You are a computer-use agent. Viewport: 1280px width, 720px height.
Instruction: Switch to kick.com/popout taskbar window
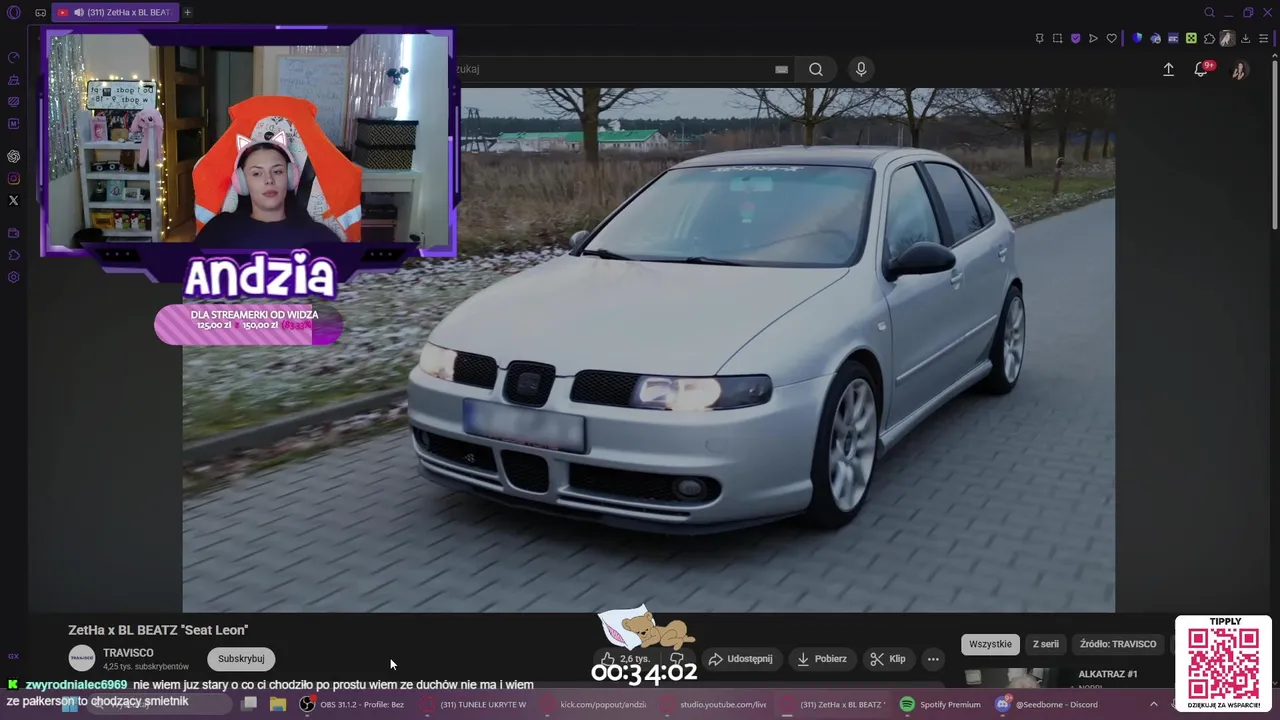pyautogui.click(x=596, y=704)
